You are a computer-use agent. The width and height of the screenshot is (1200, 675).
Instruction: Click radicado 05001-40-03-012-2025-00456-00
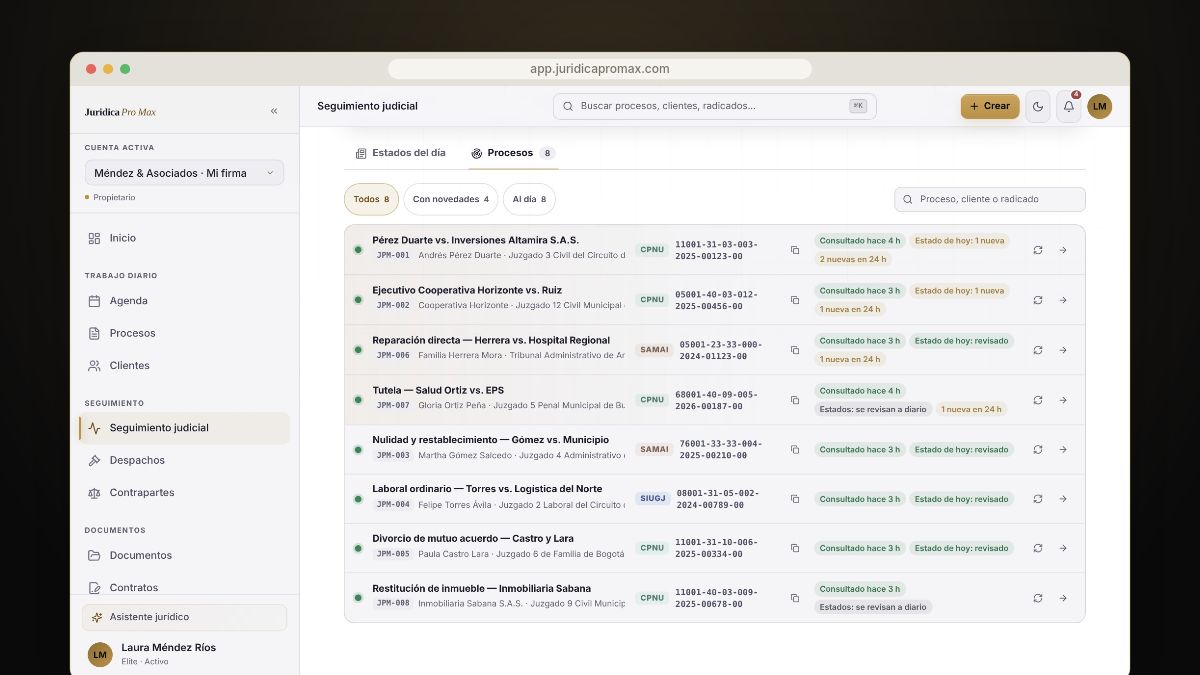tap(716, 300)
